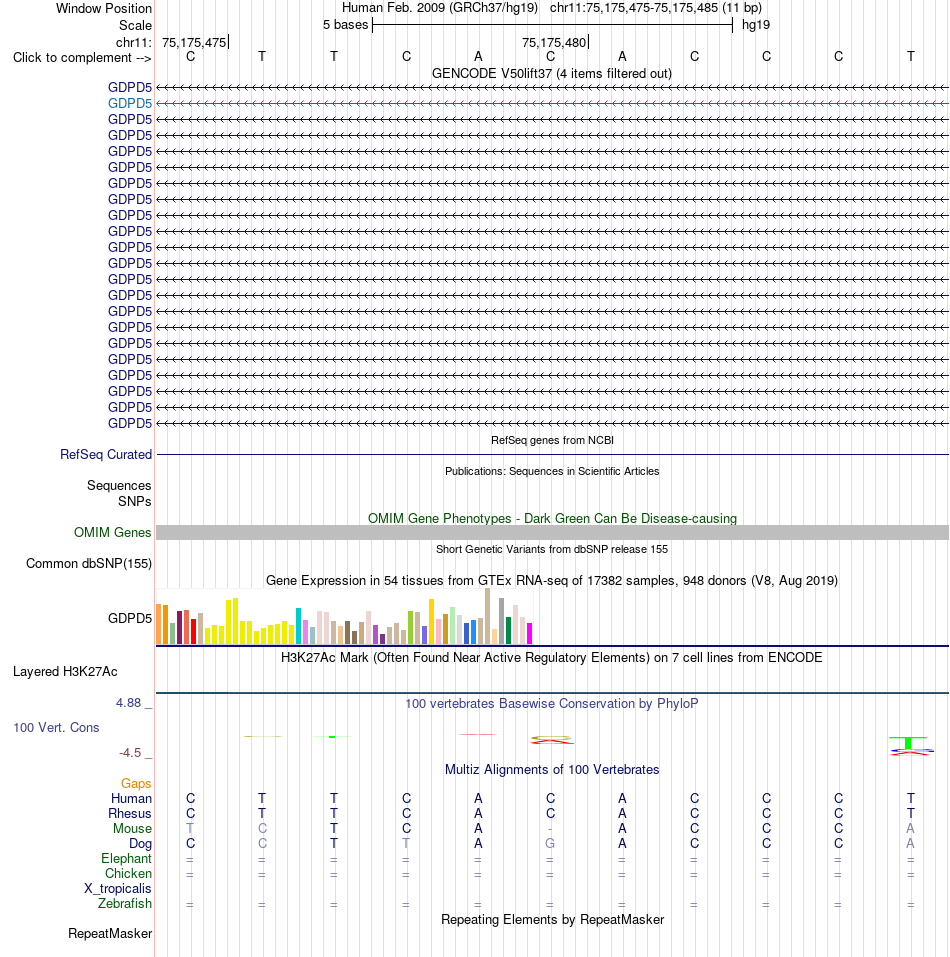Click the 'Mouse' alignment row label
The height and width of the screenshot is (957, 950).
132,828
